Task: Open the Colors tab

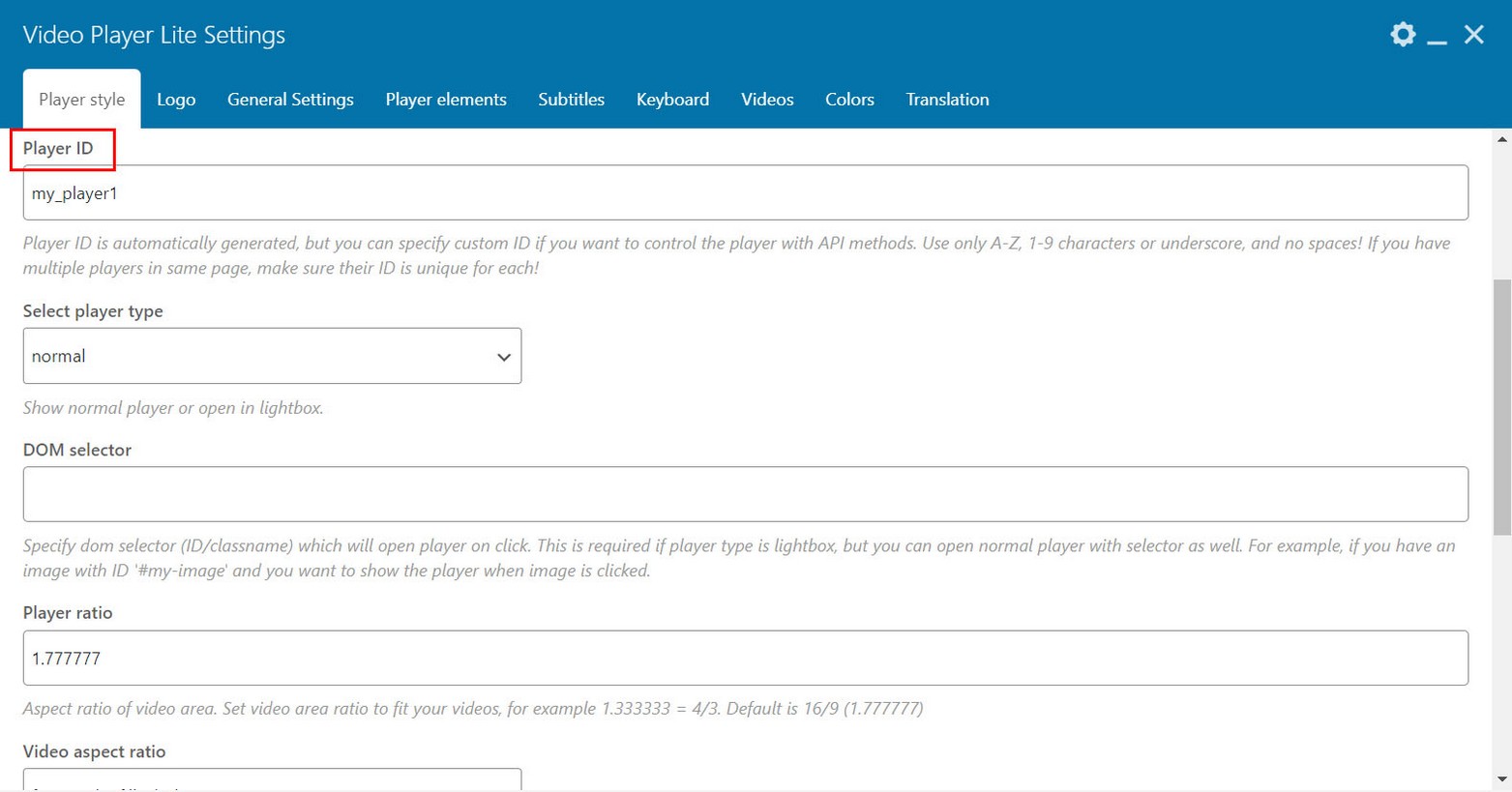Action: click(849, 100)
